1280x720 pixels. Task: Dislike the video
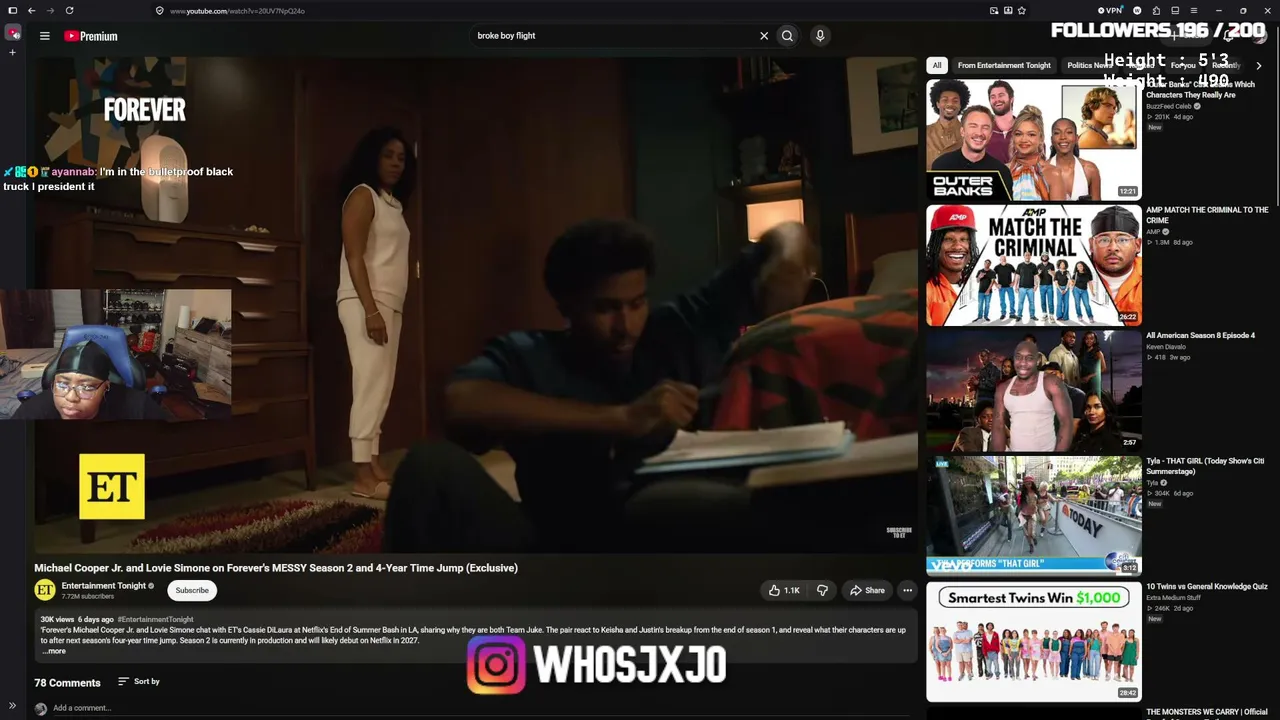click(822, 591)
